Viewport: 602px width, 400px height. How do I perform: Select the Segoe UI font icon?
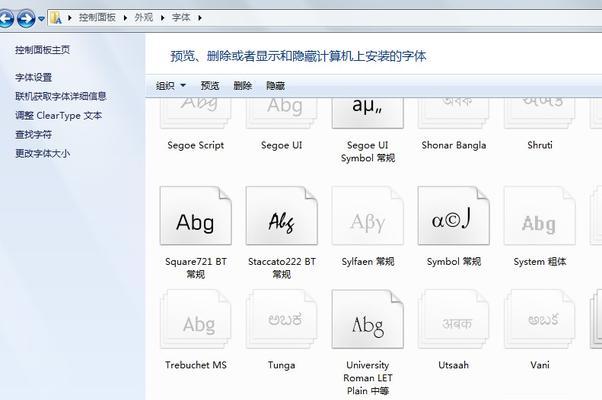coord(282,112)
